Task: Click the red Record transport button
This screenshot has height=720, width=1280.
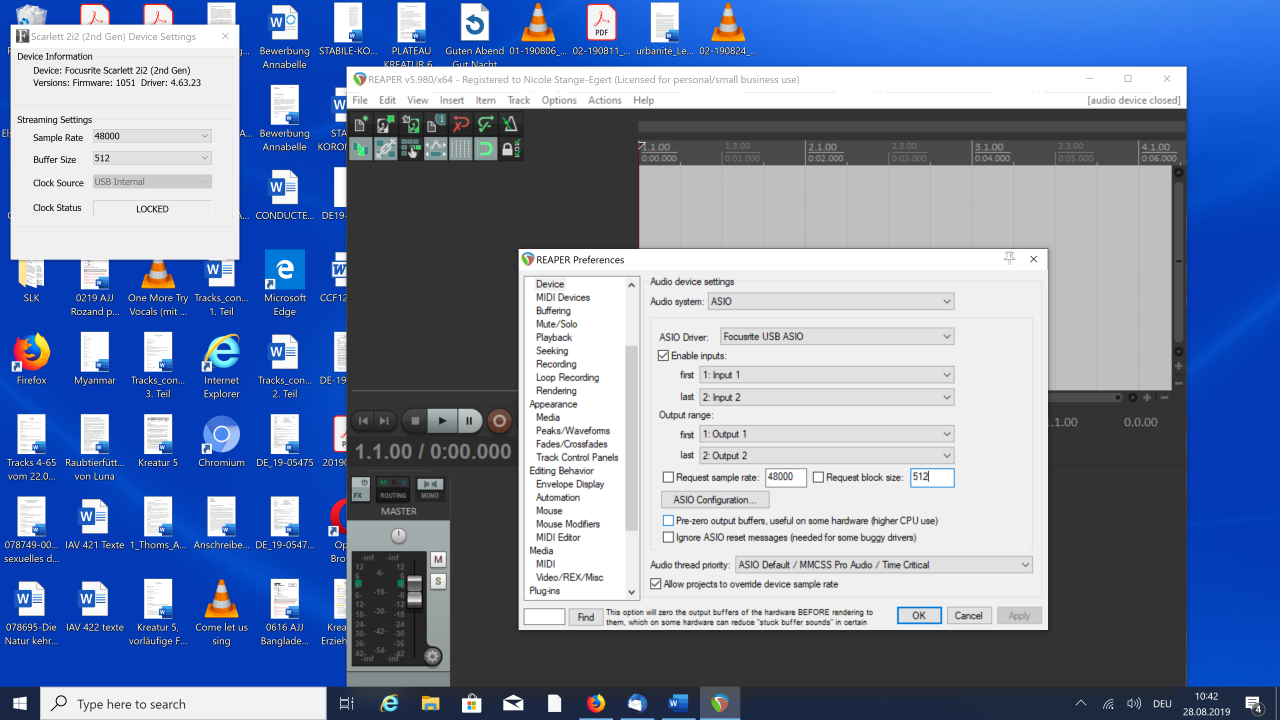Action: pos(499,421)
